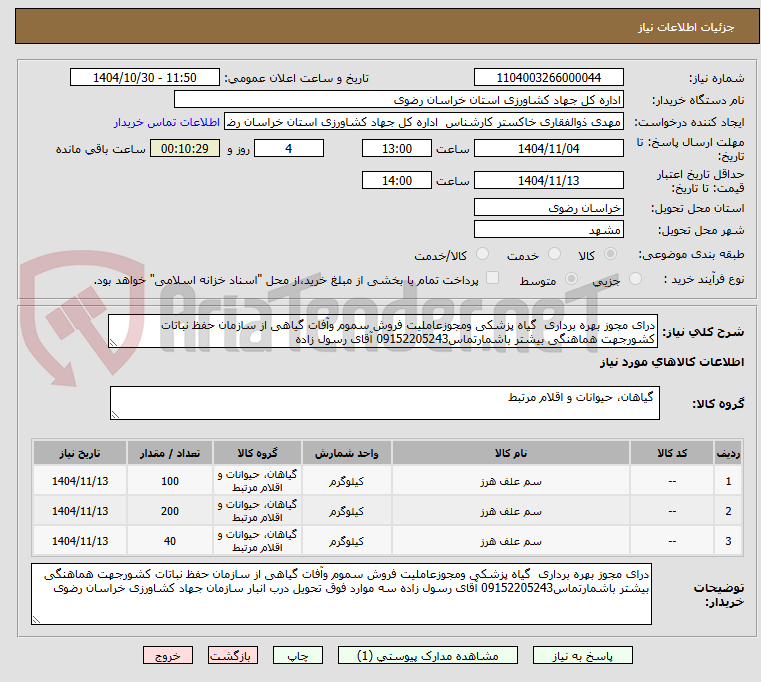Image resolution: width=761 pixels, height=682 pixels.
Task: Click the price validity date 1404/11/13 field
Action: coord(548,181)
